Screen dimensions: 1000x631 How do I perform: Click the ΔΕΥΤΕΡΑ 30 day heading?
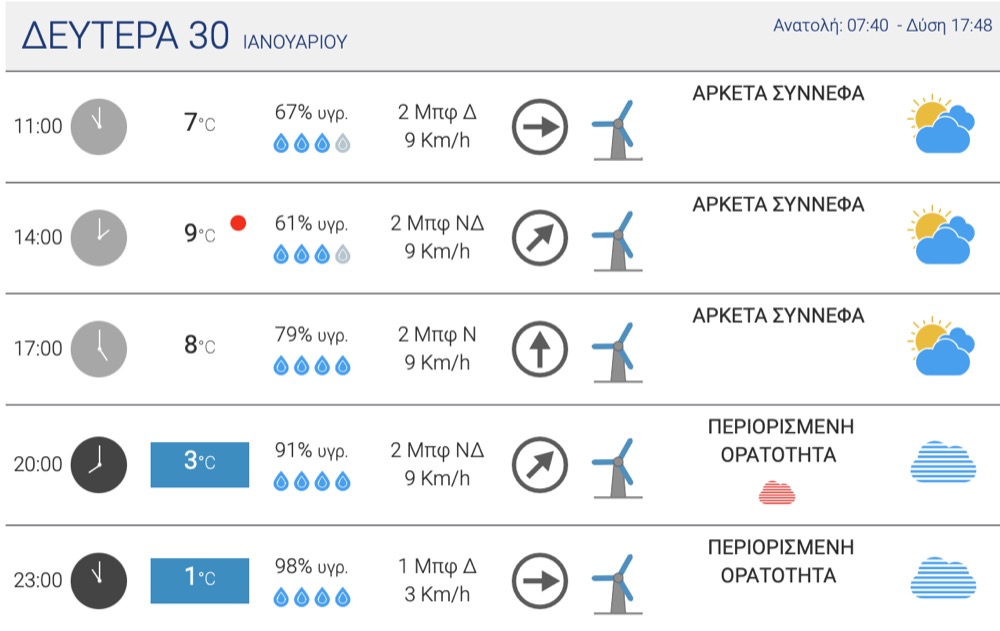125,35
